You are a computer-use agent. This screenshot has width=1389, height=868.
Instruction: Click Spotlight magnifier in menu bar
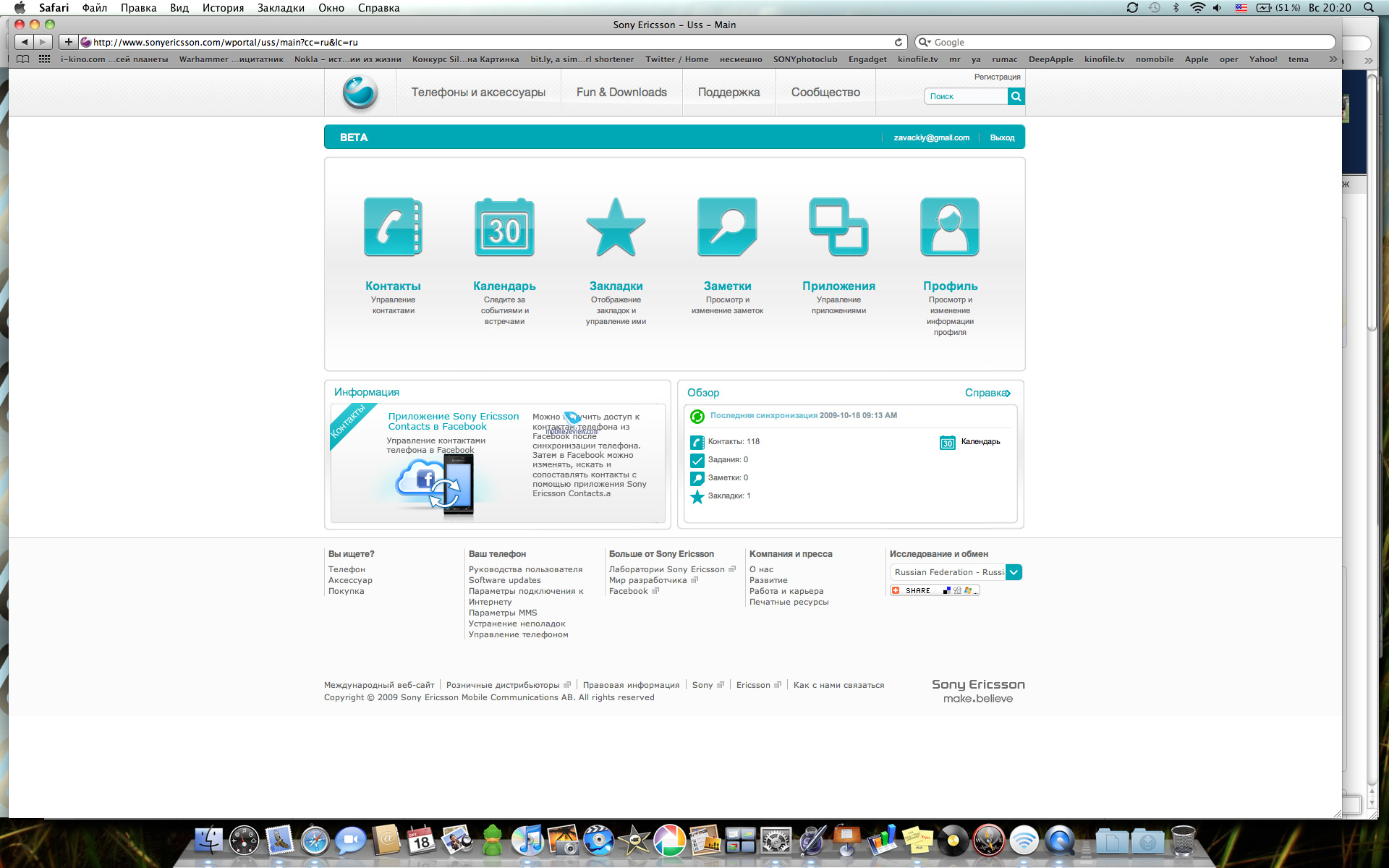coord(1369,7)
